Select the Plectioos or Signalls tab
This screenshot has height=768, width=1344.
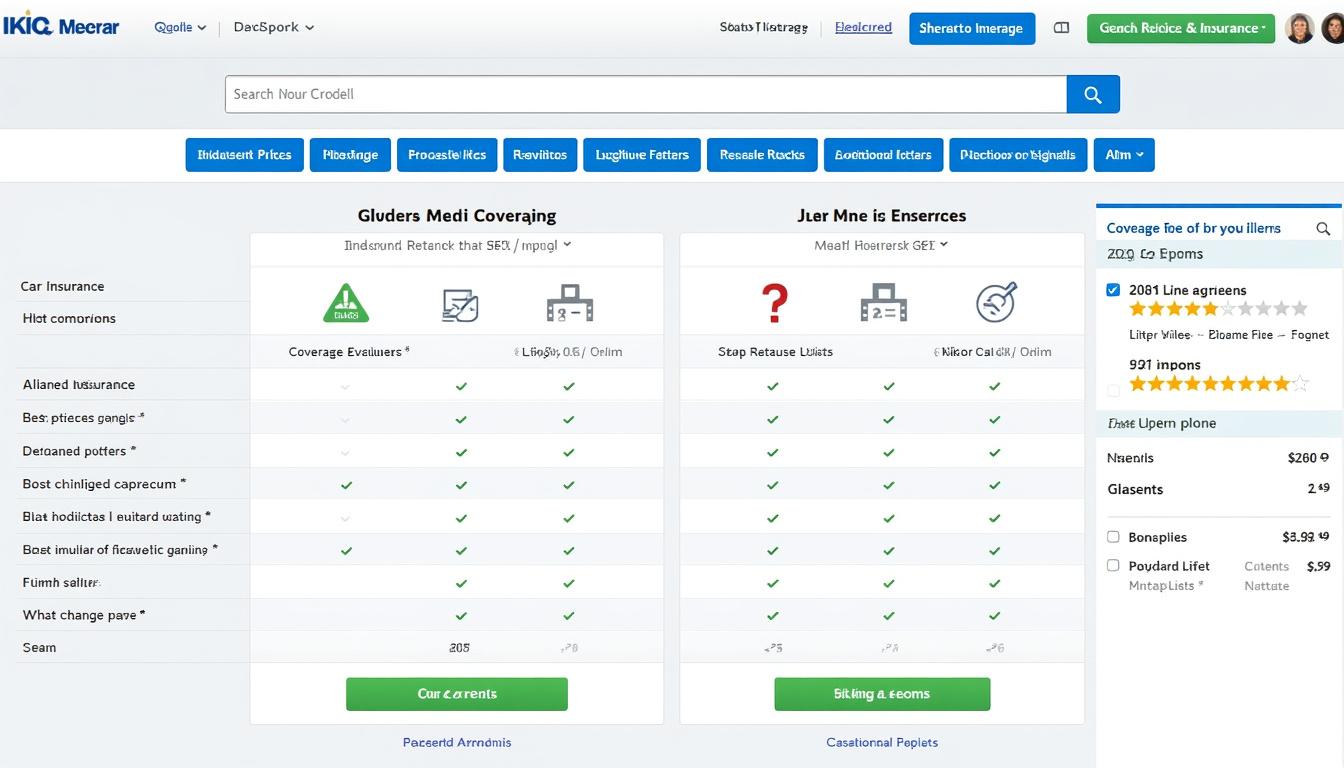(x=1018, y=155)
